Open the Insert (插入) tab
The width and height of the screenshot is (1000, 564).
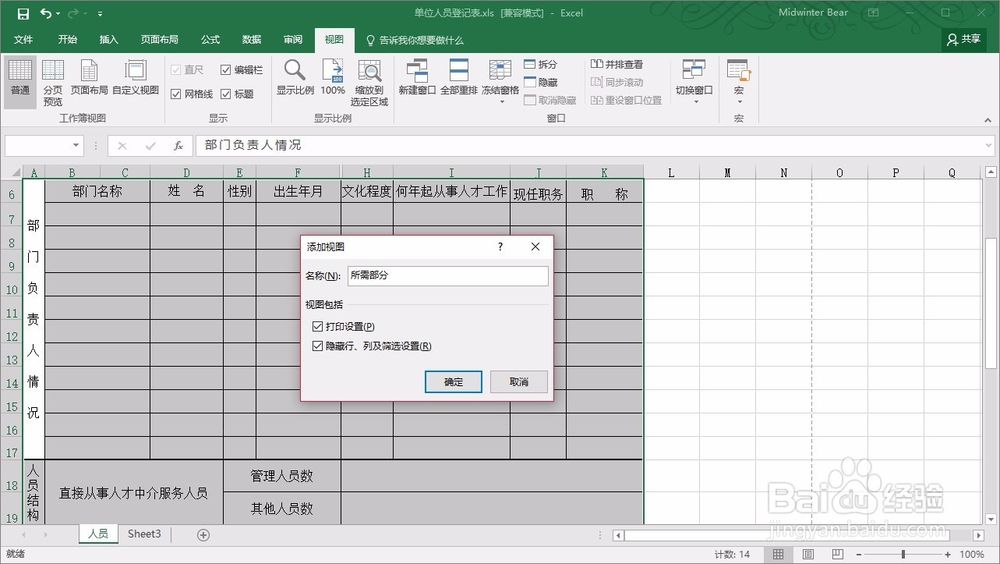pyautogui.click(x=109, y=40)
